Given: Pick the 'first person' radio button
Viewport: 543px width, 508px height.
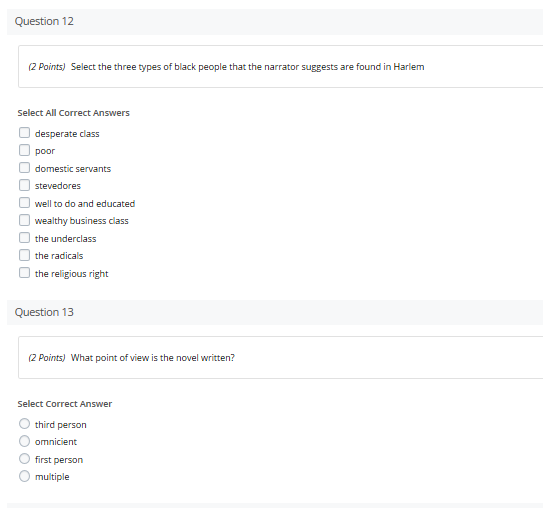Looking at the screenshot, I should [24, 459].
